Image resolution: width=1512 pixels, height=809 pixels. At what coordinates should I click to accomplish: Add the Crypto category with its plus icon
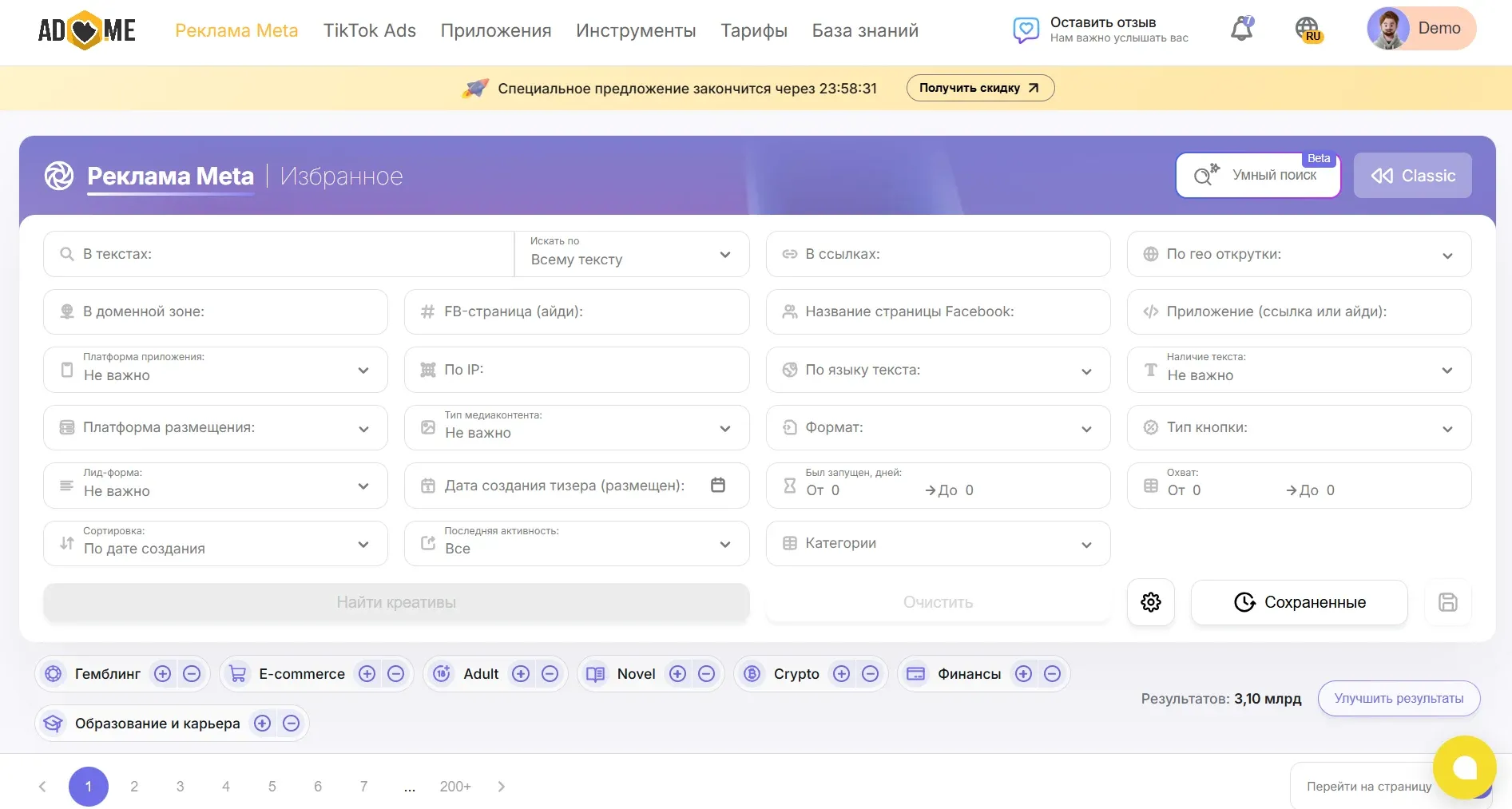pos(841,674)
